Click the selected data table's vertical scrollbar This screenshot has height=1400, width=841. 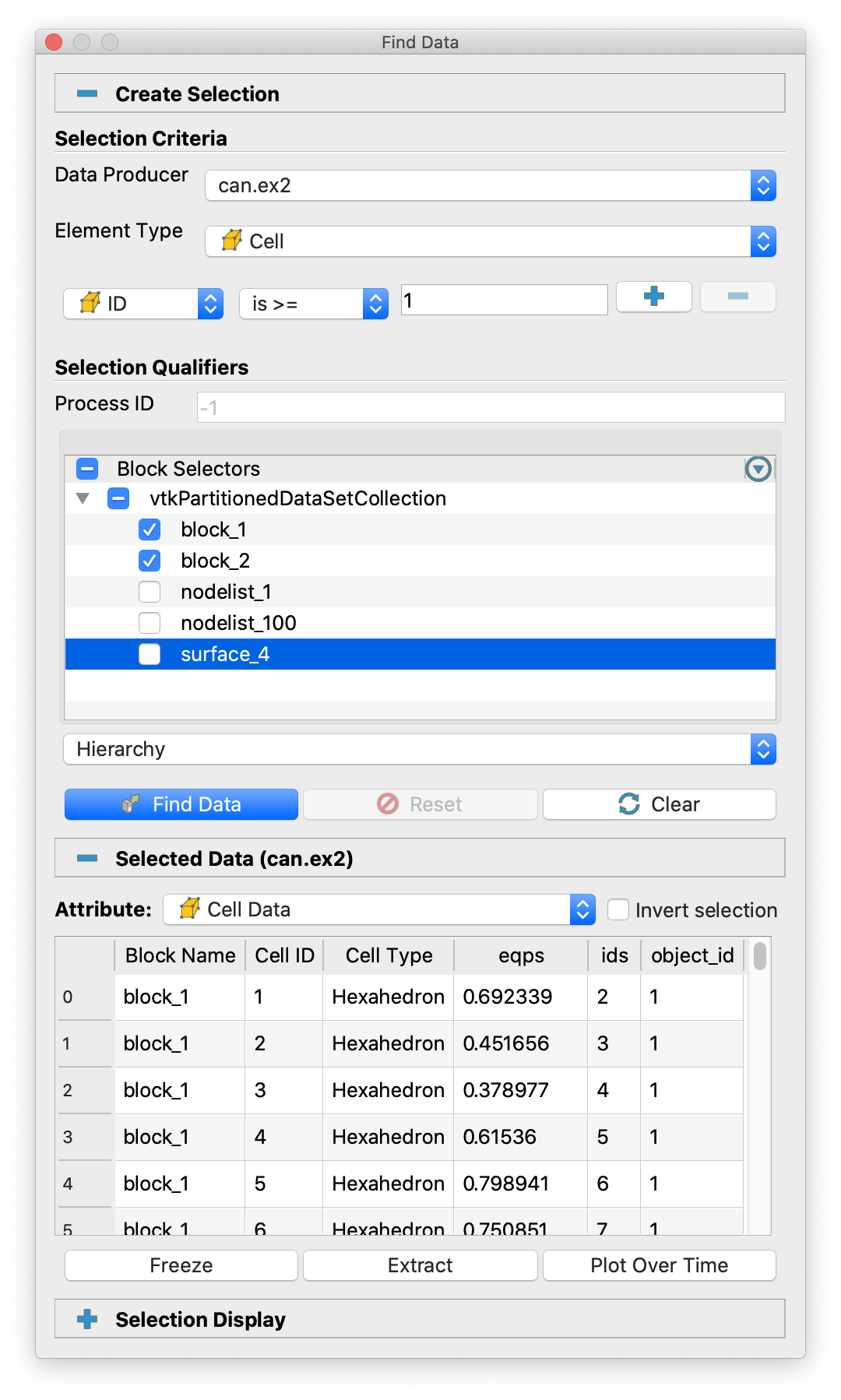tap(760, 956)
